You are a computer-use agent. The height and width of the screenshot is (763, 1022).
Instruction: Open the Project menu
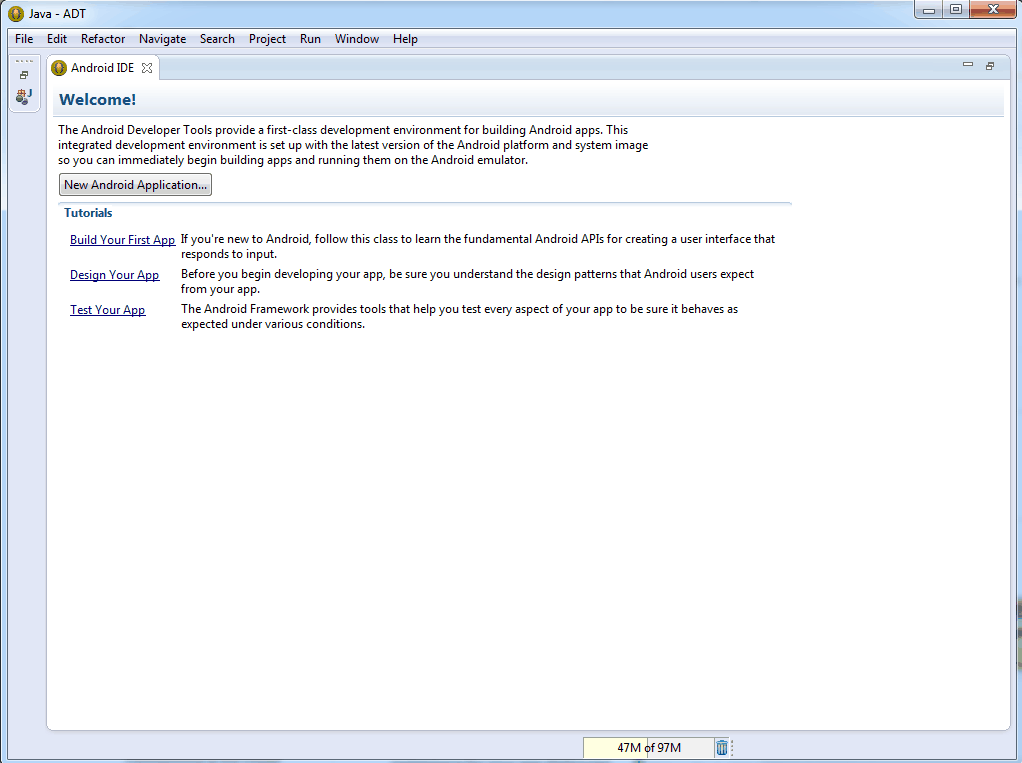[267, 39]
